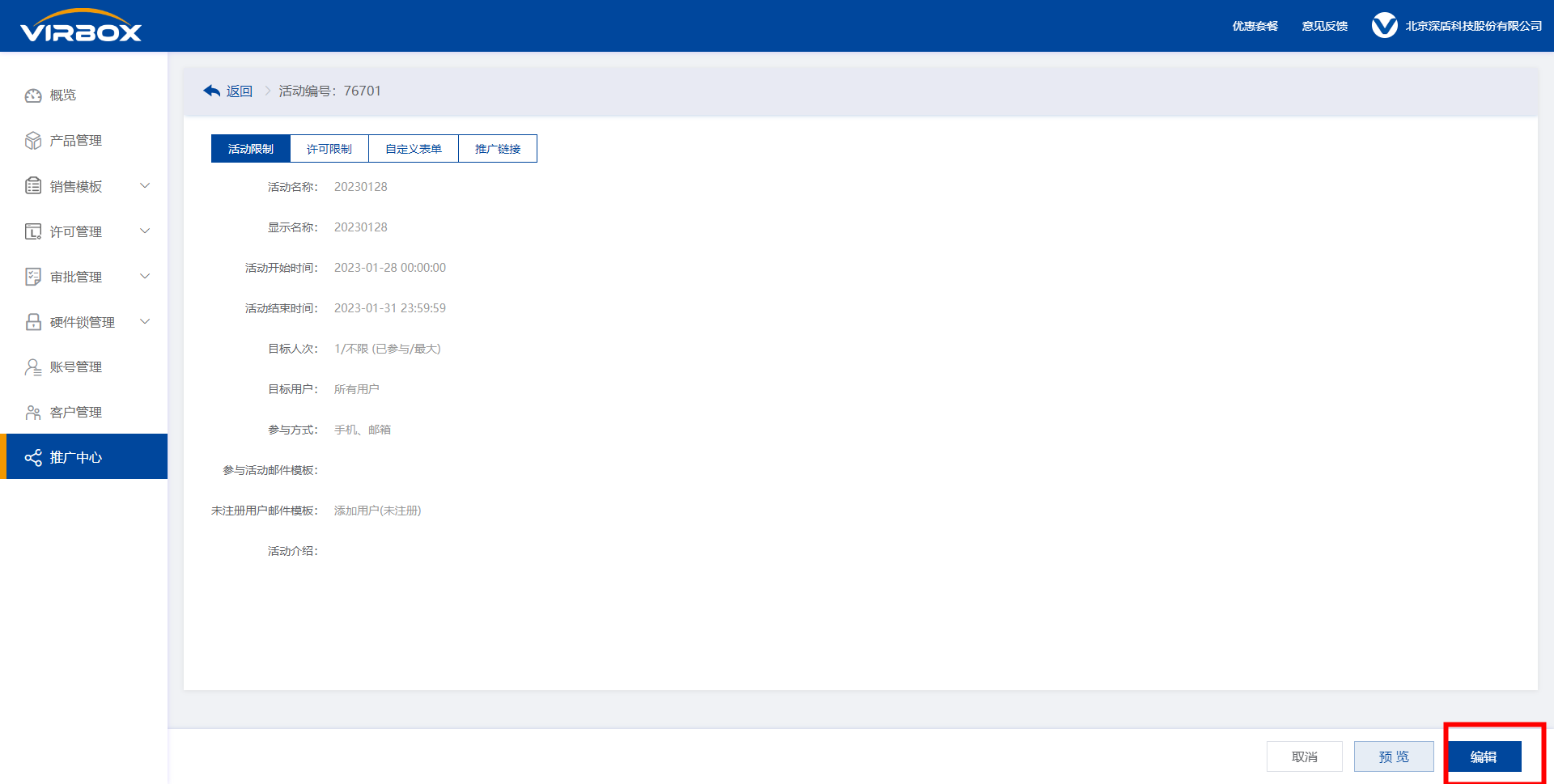Go to 账号管理 in the sidebar
This screenshot has height=784, width=1554.
point(84,367)
